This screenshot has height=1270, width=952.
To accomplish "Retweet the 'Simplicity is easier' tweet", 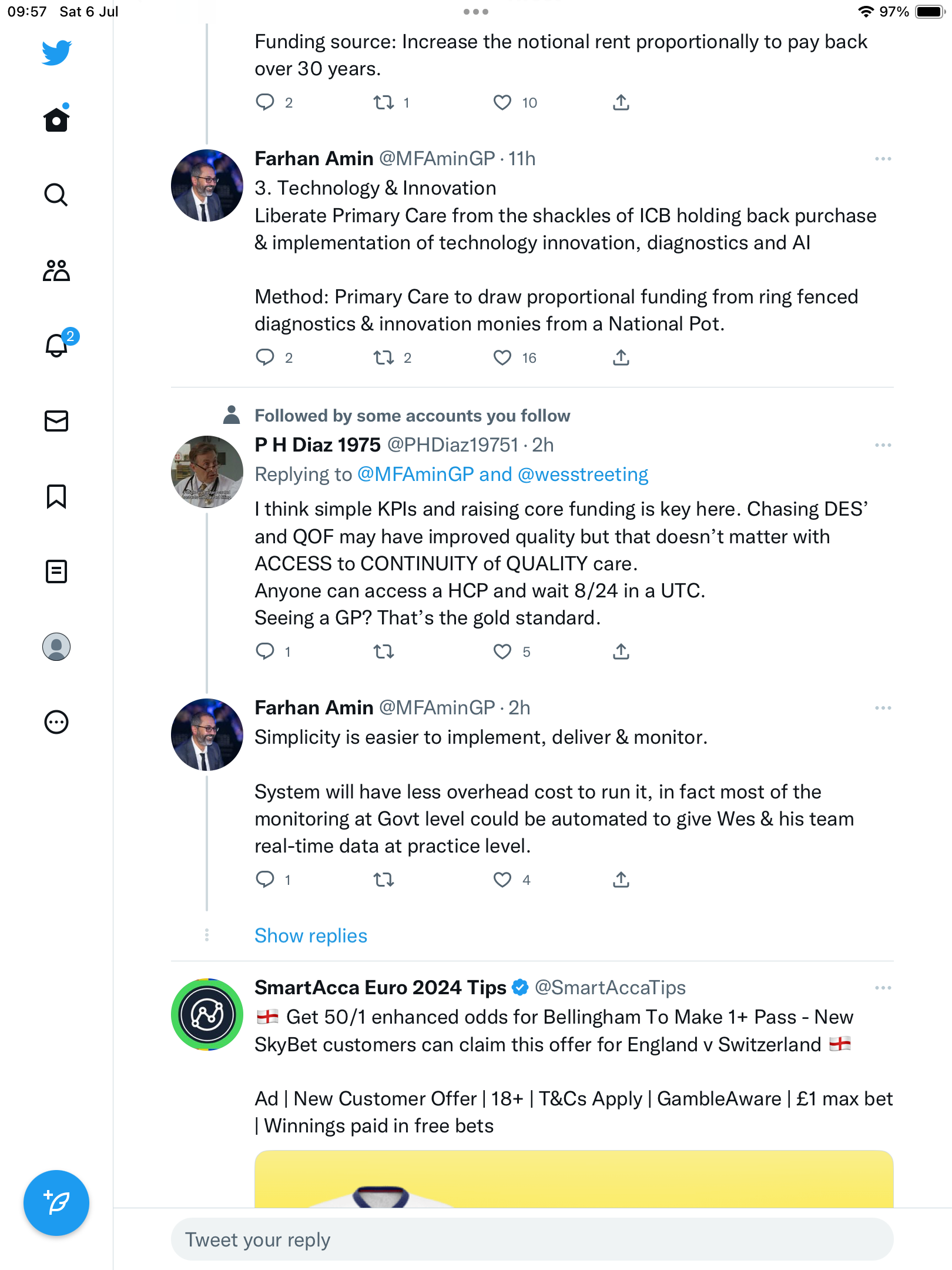I will pyautogui.click(x=384, y=880).
